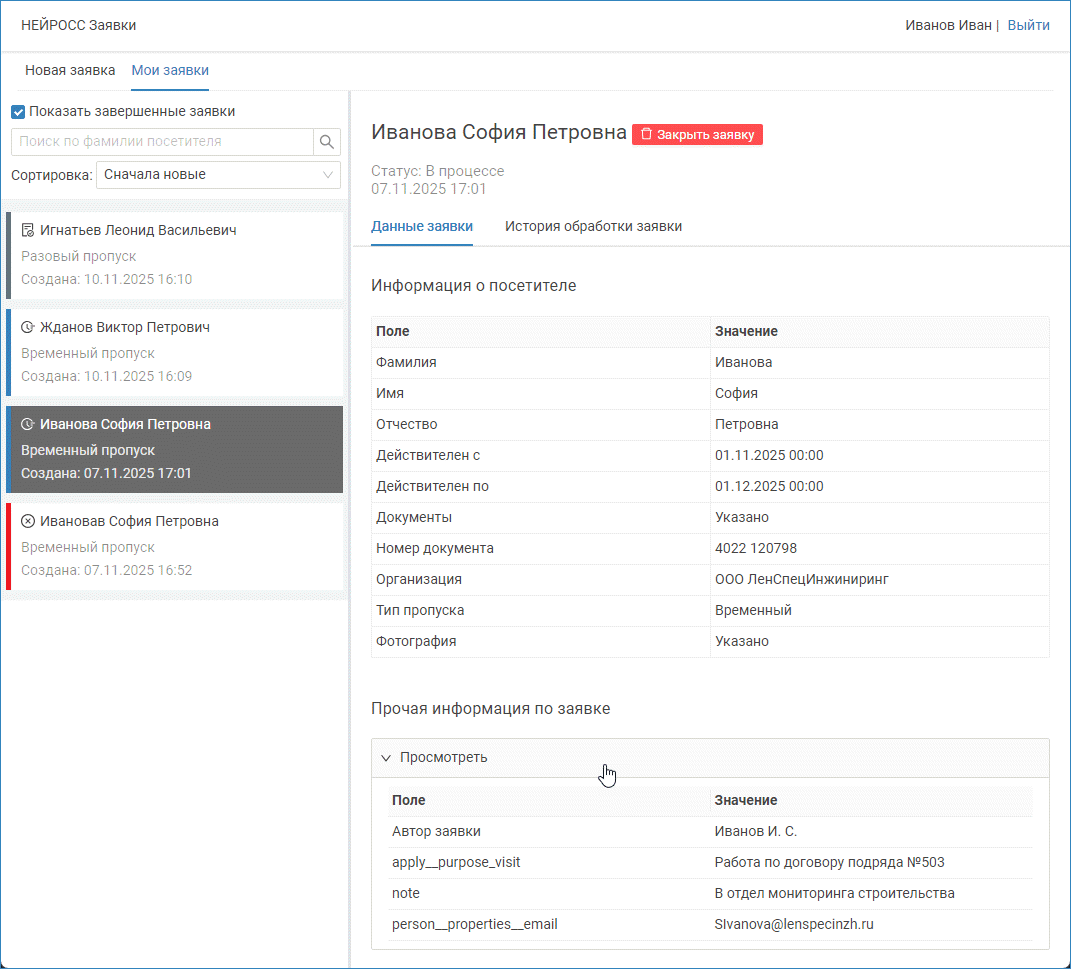
Task: Click document icon beside Игнатьев Леонид Васильевич
Action: [28, 231]
